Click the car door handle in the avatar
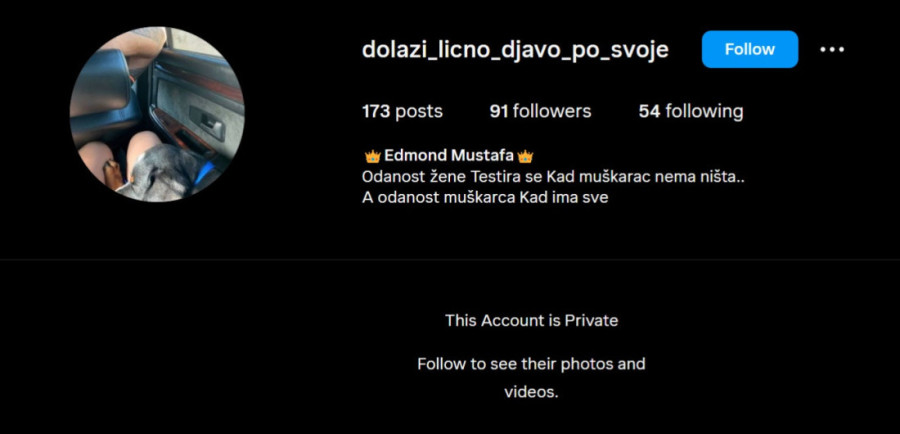 (208, 122)
